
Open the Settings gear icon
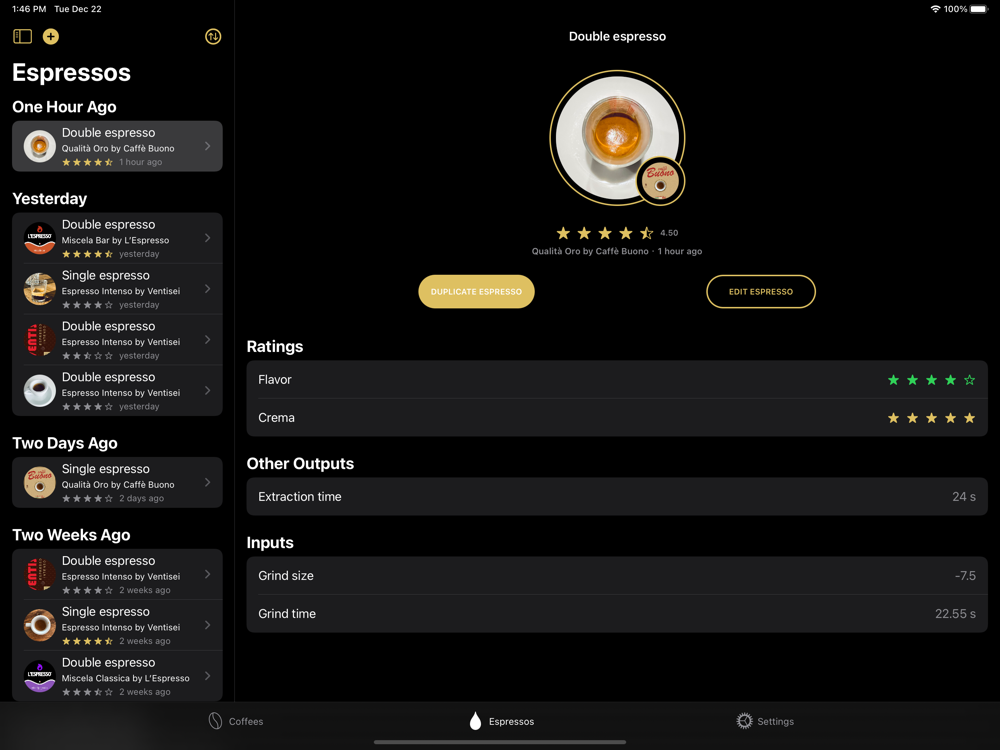pyautogui.click(x=744, y=721)
